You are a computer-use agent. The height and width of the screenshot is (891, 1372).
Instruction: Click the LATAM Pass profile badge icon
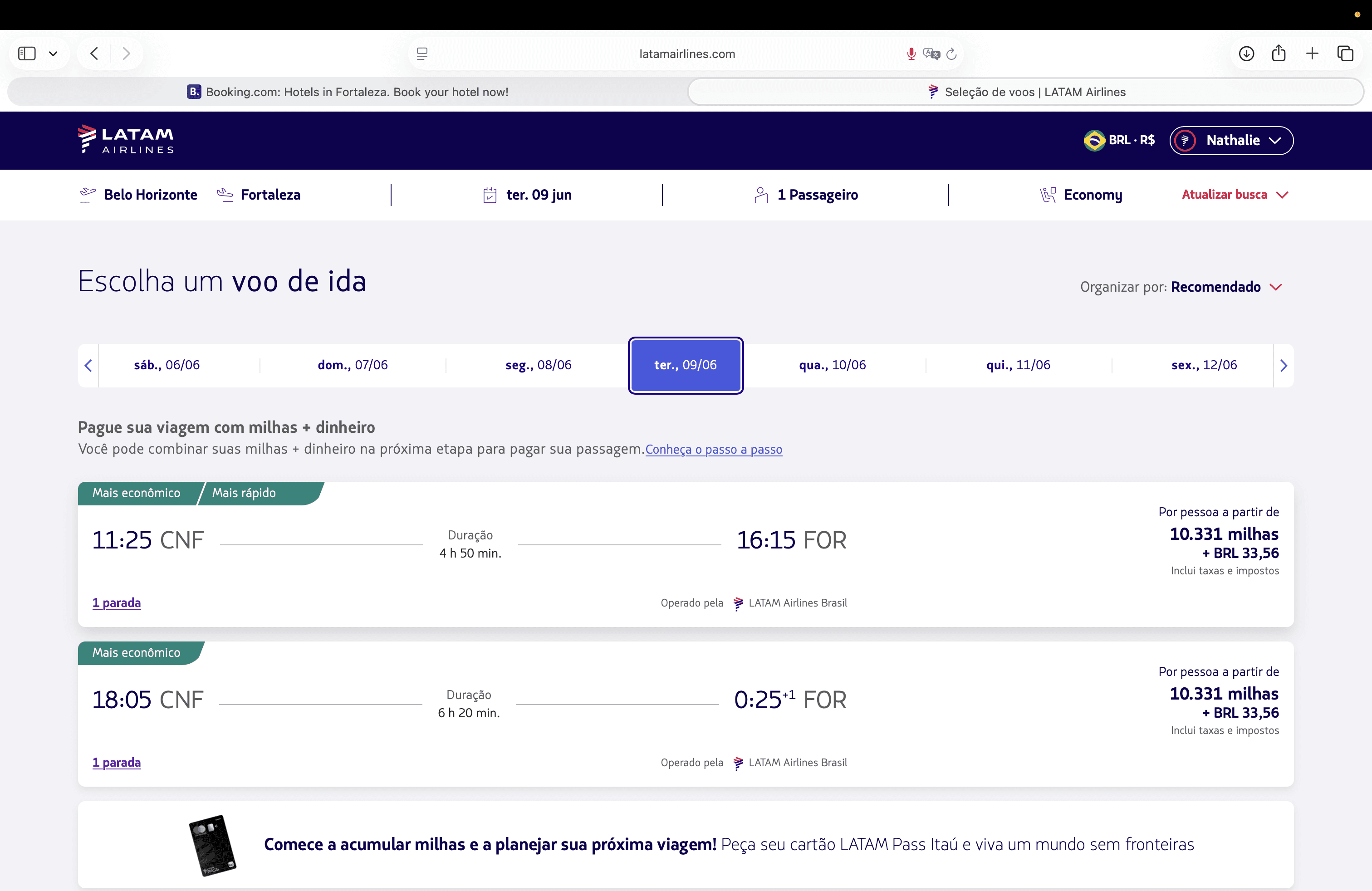pos(1186,140)
